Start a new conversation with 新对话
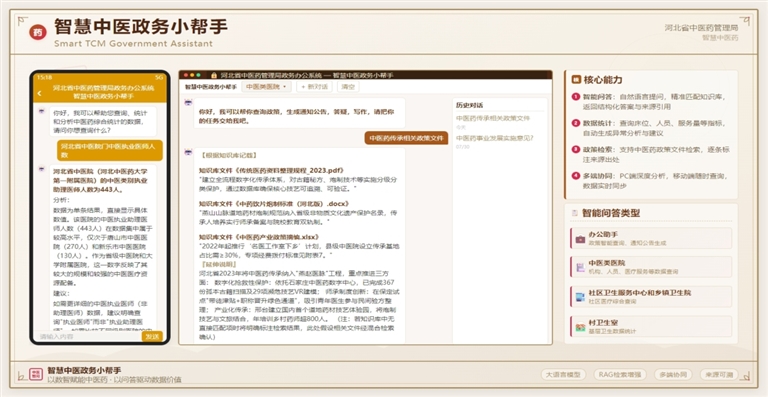This screenshot has height=397, width=768. click(x=314, y=87)
